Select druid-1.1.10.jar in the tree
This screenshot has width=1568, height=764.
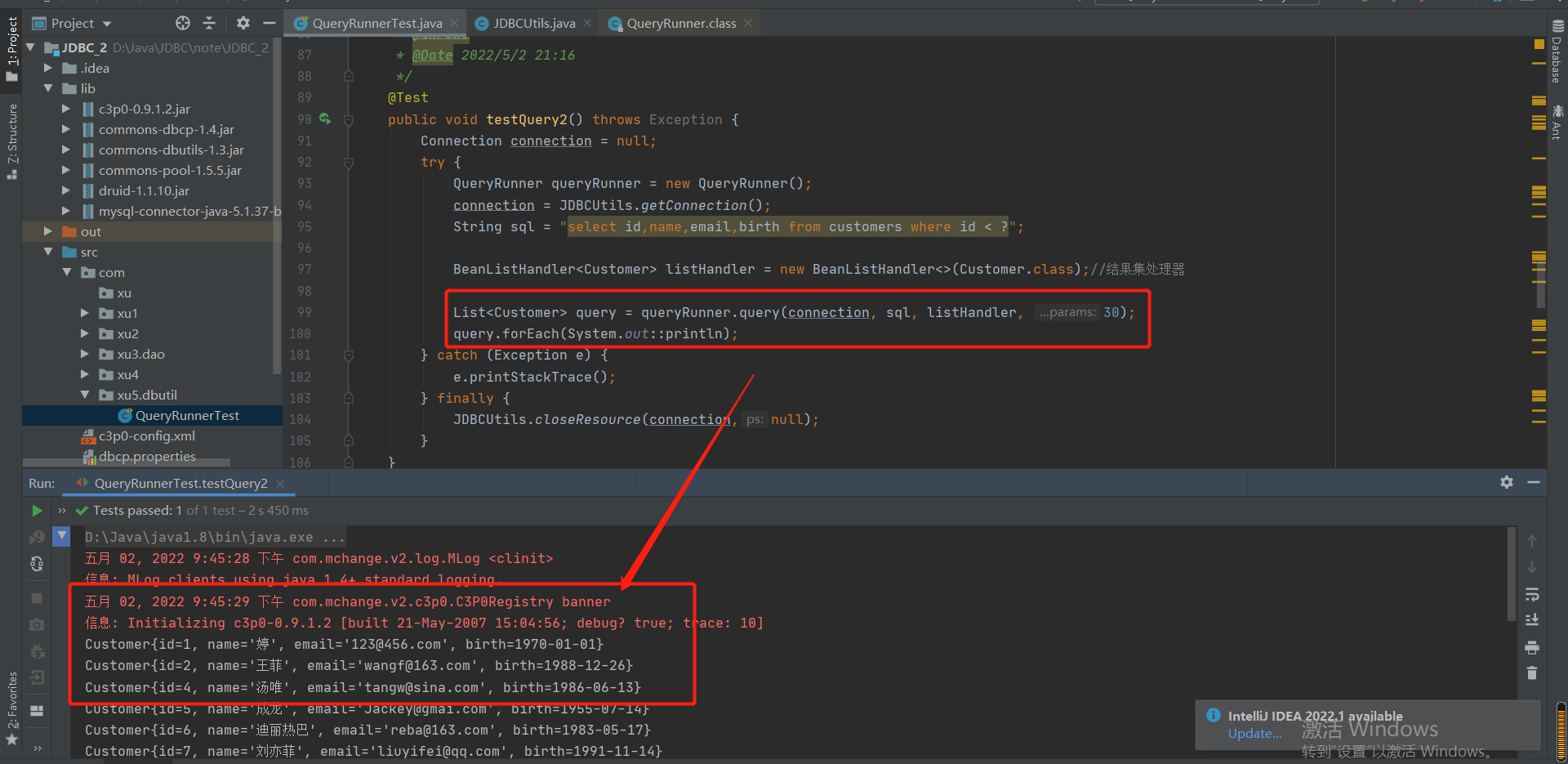tap(144, 190)
